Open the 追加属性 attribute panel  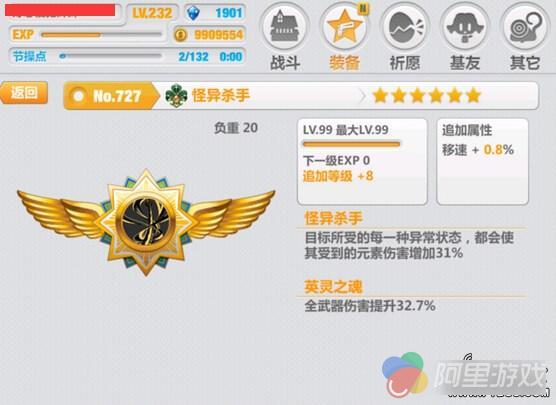click(482, 162)
